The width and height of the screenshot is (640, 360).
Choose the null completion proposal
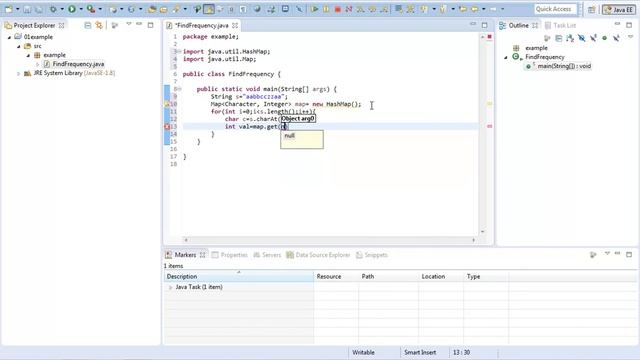[x=289, y=136]
